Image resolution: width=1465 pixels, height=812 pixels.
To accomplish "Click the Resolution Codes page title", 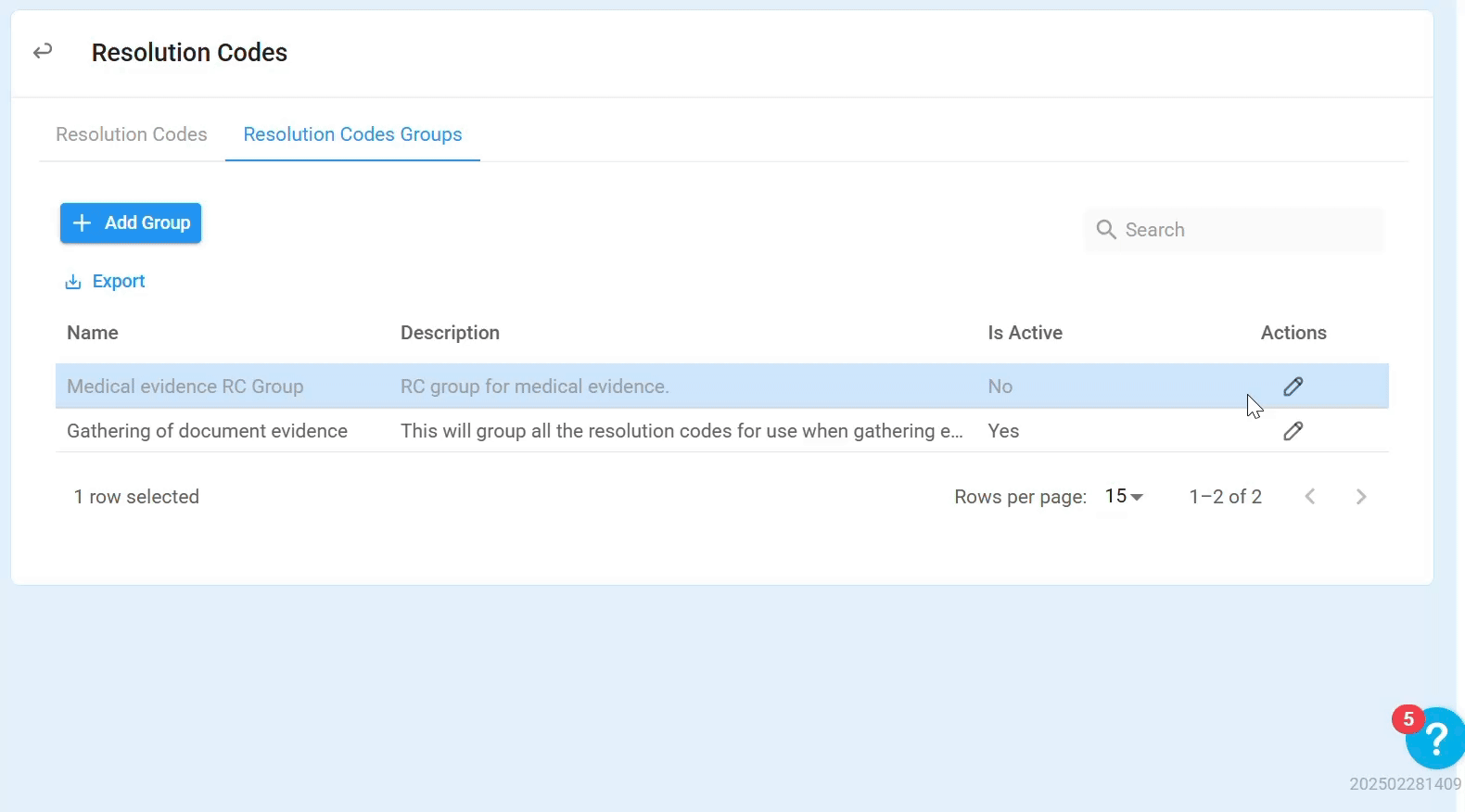I will 189,53.
